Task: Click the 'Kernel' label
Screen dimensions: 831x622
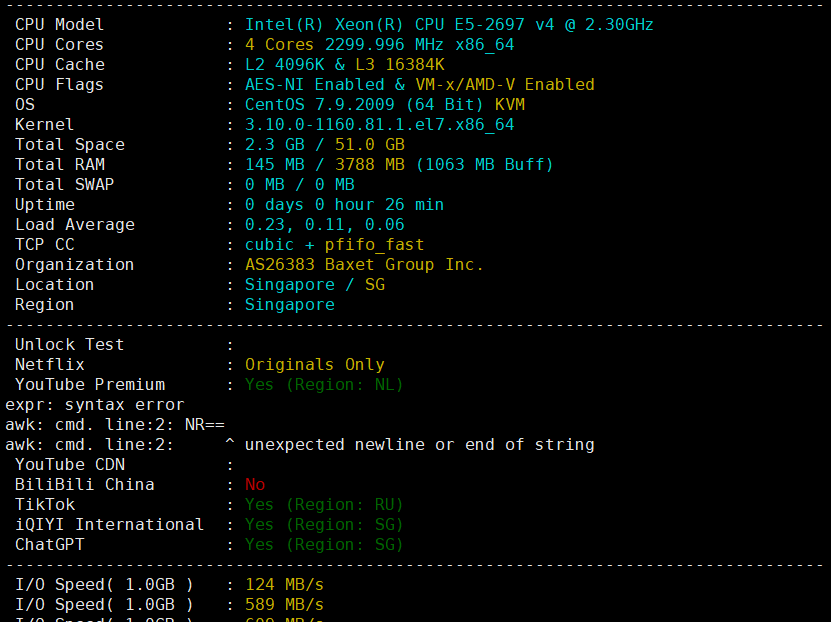Action: (x=45, y=125)
